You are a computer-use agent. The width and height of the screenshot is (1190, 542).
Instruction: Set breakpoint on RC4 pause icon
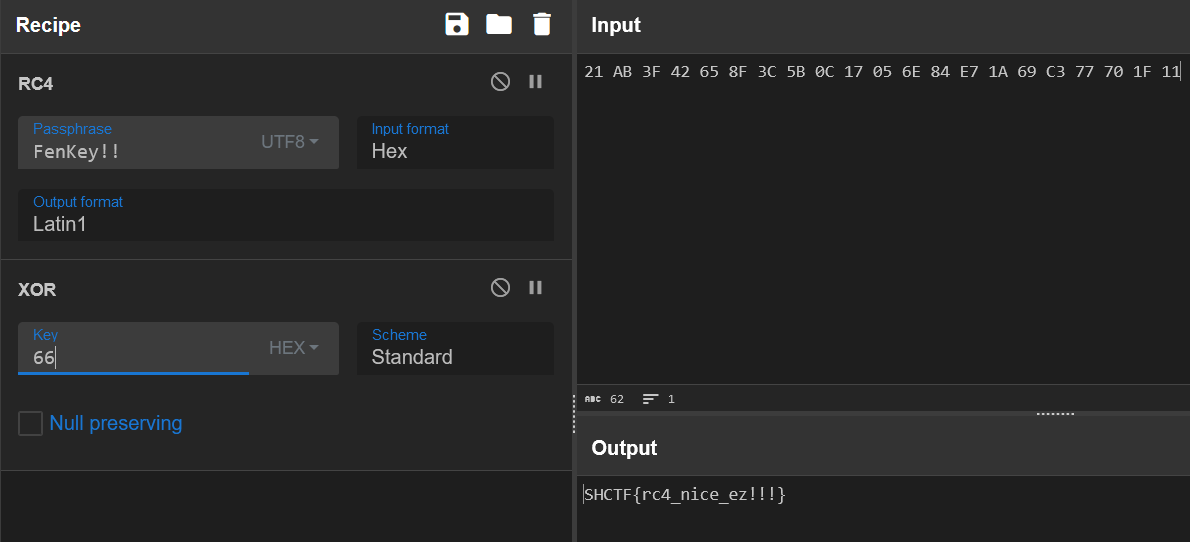536,81
